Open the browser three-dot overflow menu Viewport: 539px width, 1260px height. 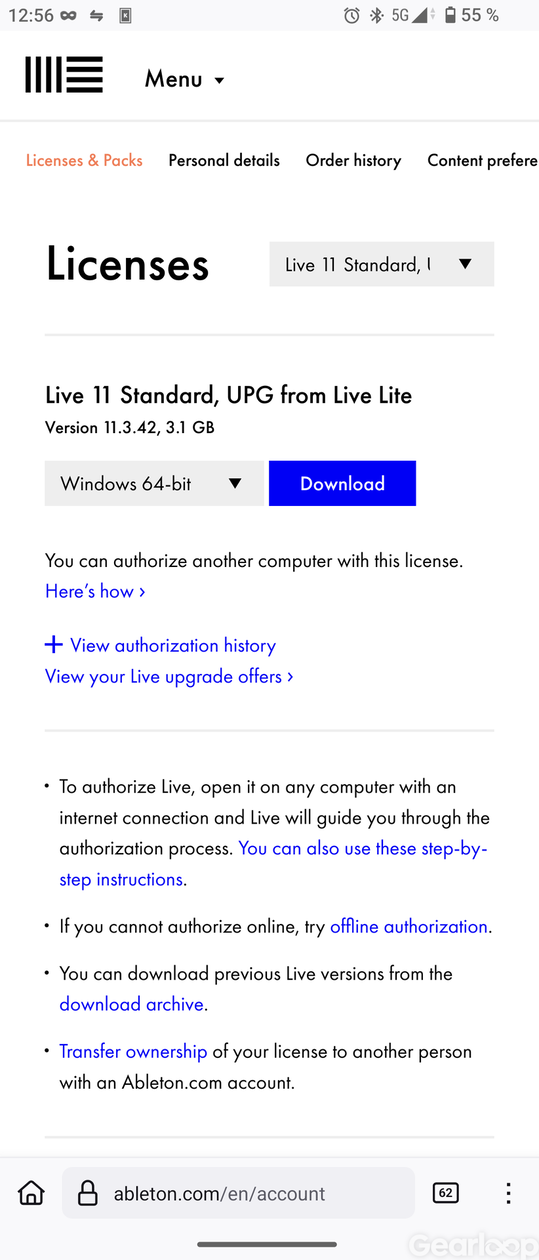pyautogui.click(x=508, y=1192)
